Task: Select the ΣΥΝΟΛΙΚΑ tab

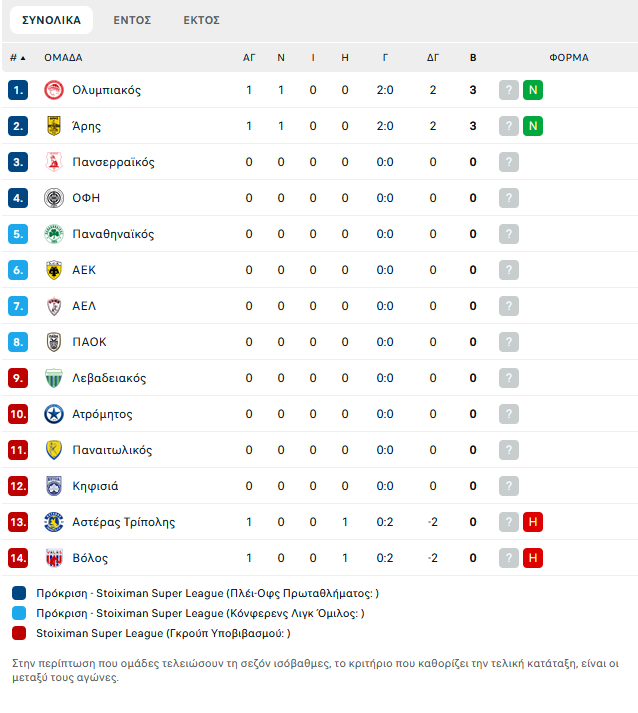Action: click(51, 20)
